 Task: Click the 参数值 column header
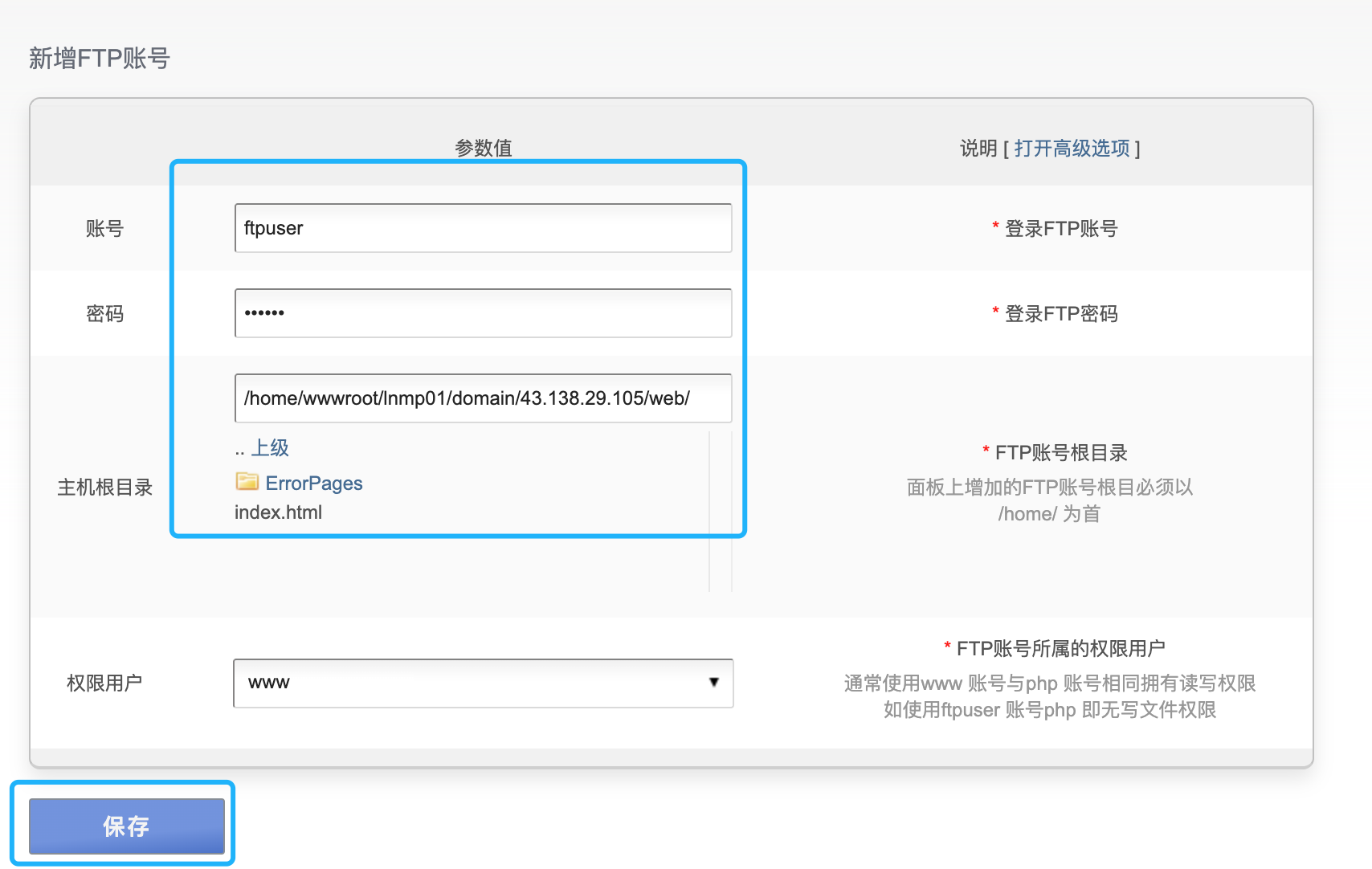[x=484, y=148]
